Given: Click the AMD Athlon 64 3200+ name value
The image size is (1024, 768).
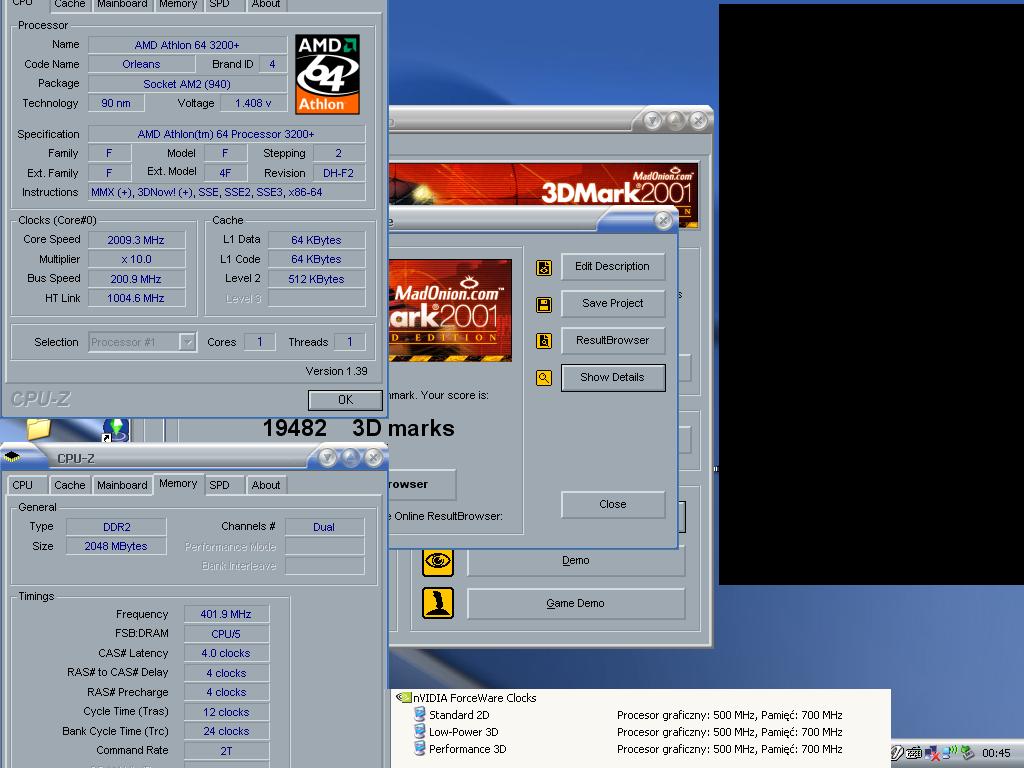Looking at the screenshot, I should (187, 45).
